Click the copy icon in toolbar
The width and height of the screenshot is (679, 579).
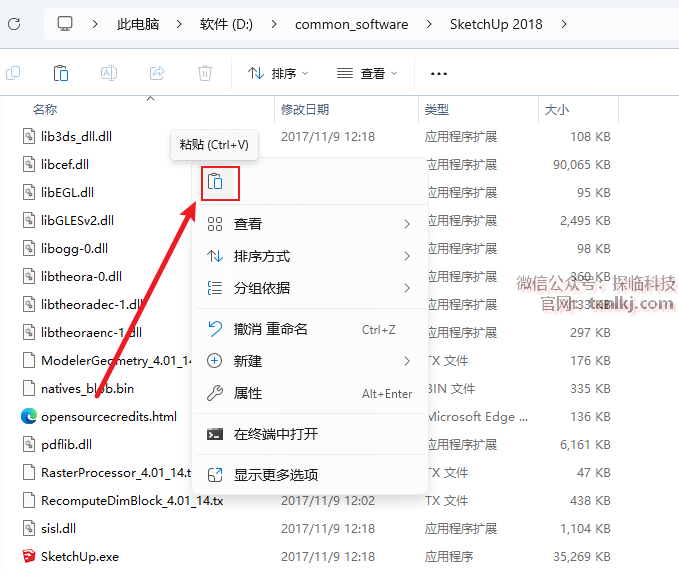[13, 73]
